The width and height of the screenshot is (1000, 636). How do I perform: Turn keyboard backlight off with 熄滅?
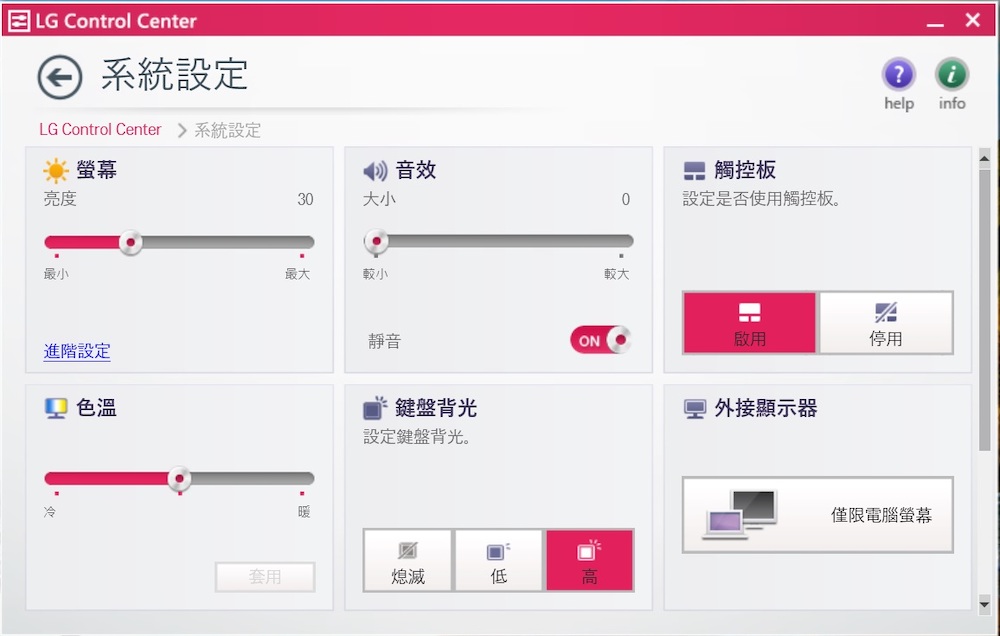[408, 561]
